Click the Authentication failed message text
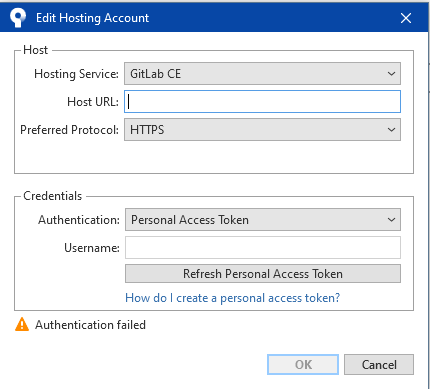 click(x=90, y=325)
